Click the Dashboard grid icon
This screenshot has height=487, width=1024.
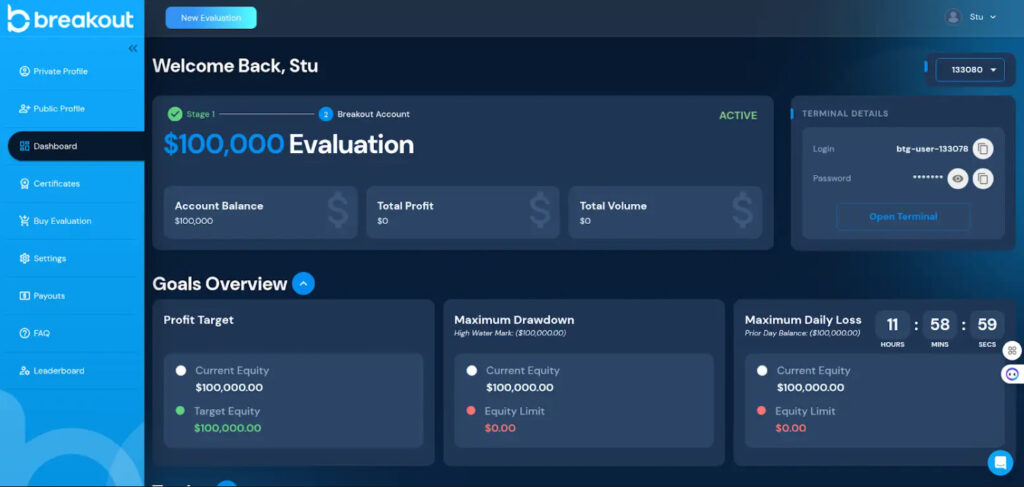pos(25,146)
